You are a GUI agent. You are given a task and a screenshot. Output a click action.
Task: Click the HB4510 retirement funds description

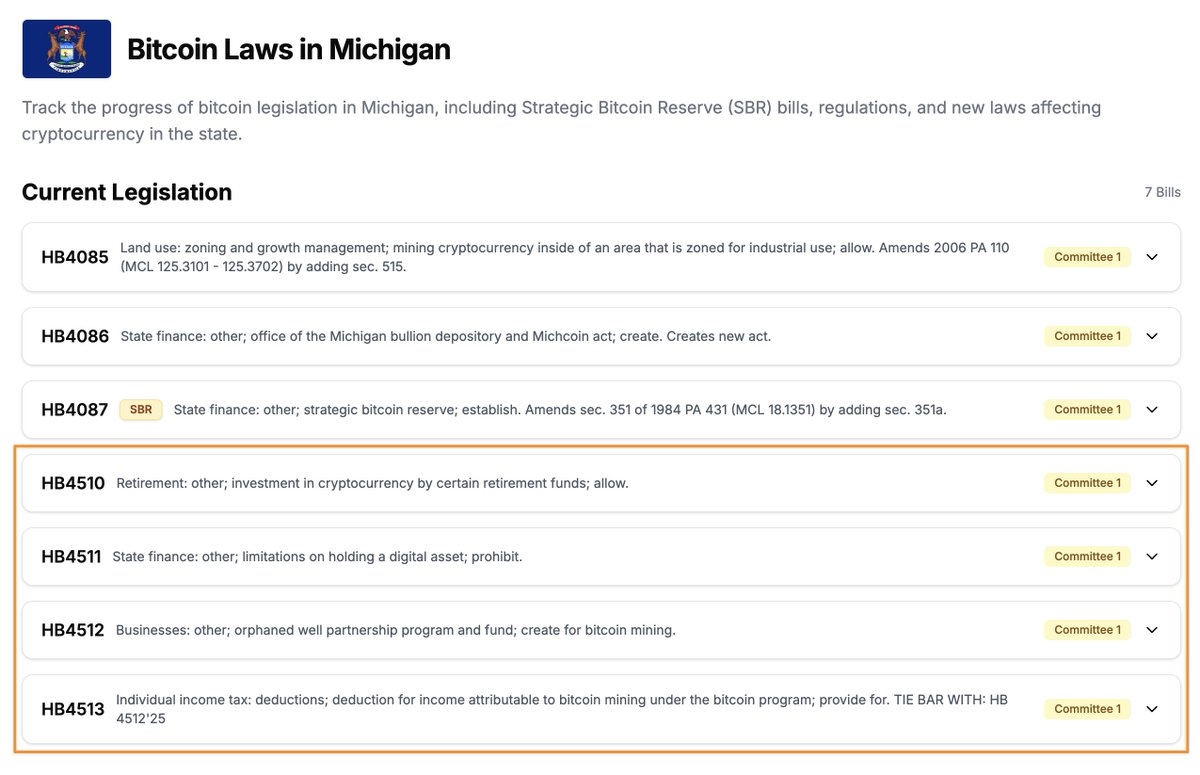pyautogui.click(x=372, y=483)
